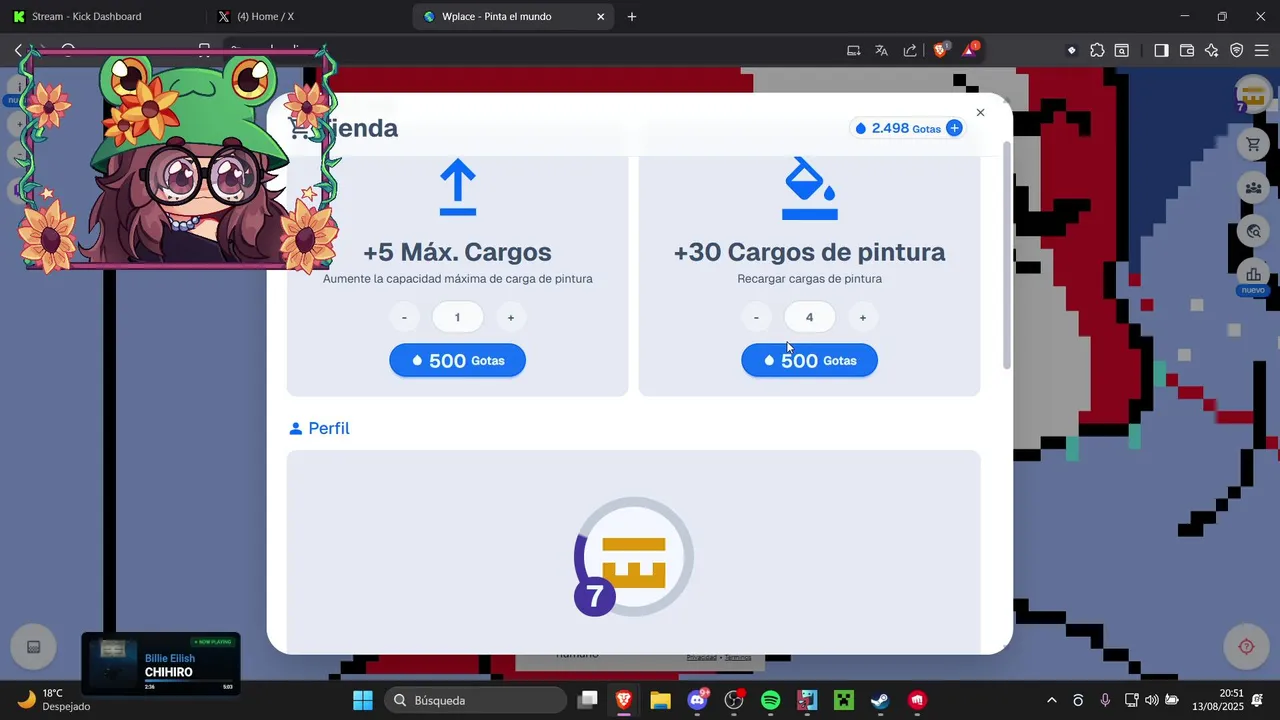Open Brave Shields lion icon
Screen dimensions: 1280x720
pos(940,50)
